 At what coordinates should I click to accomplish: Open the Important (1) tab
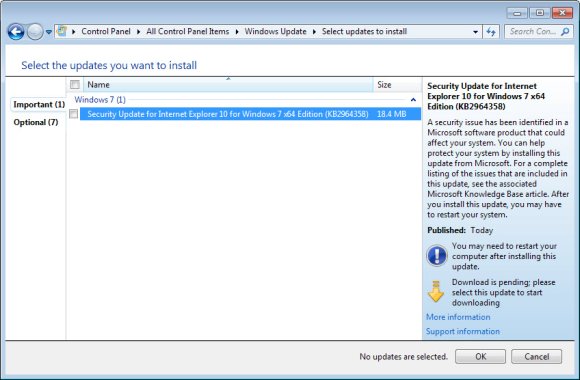click(39, 104)
